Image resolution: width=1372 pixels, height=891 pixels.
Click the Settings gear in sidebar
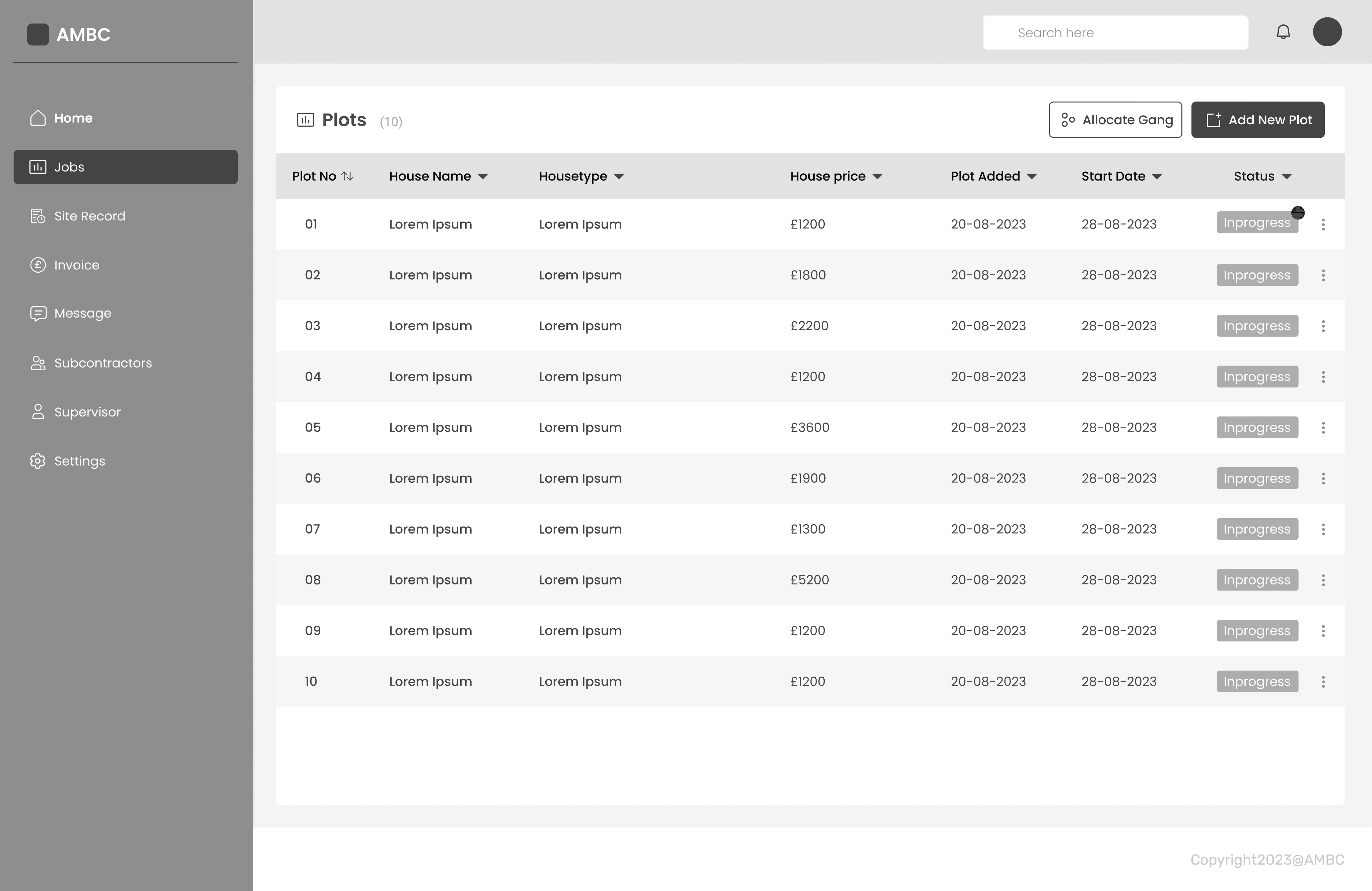point(38,461)
